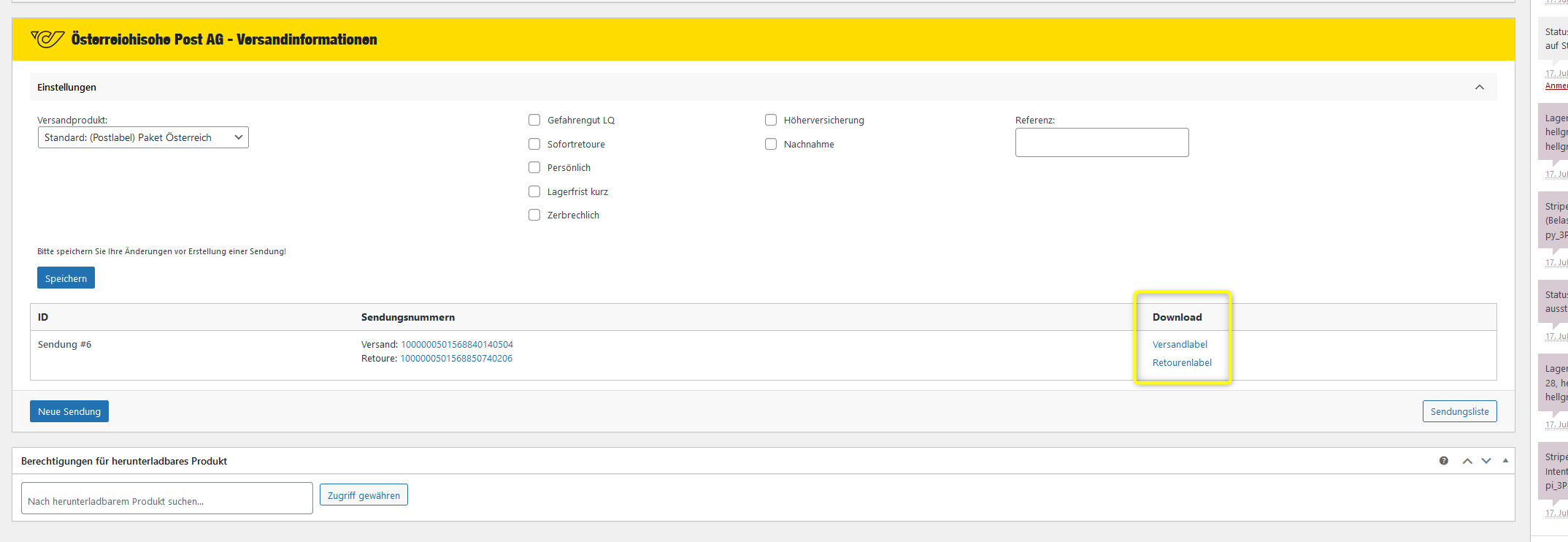The width and height of the screenshot is (1568, 542).
Task: Click the help icon in Berechtigungen panel
Action: coord(1443,460)
